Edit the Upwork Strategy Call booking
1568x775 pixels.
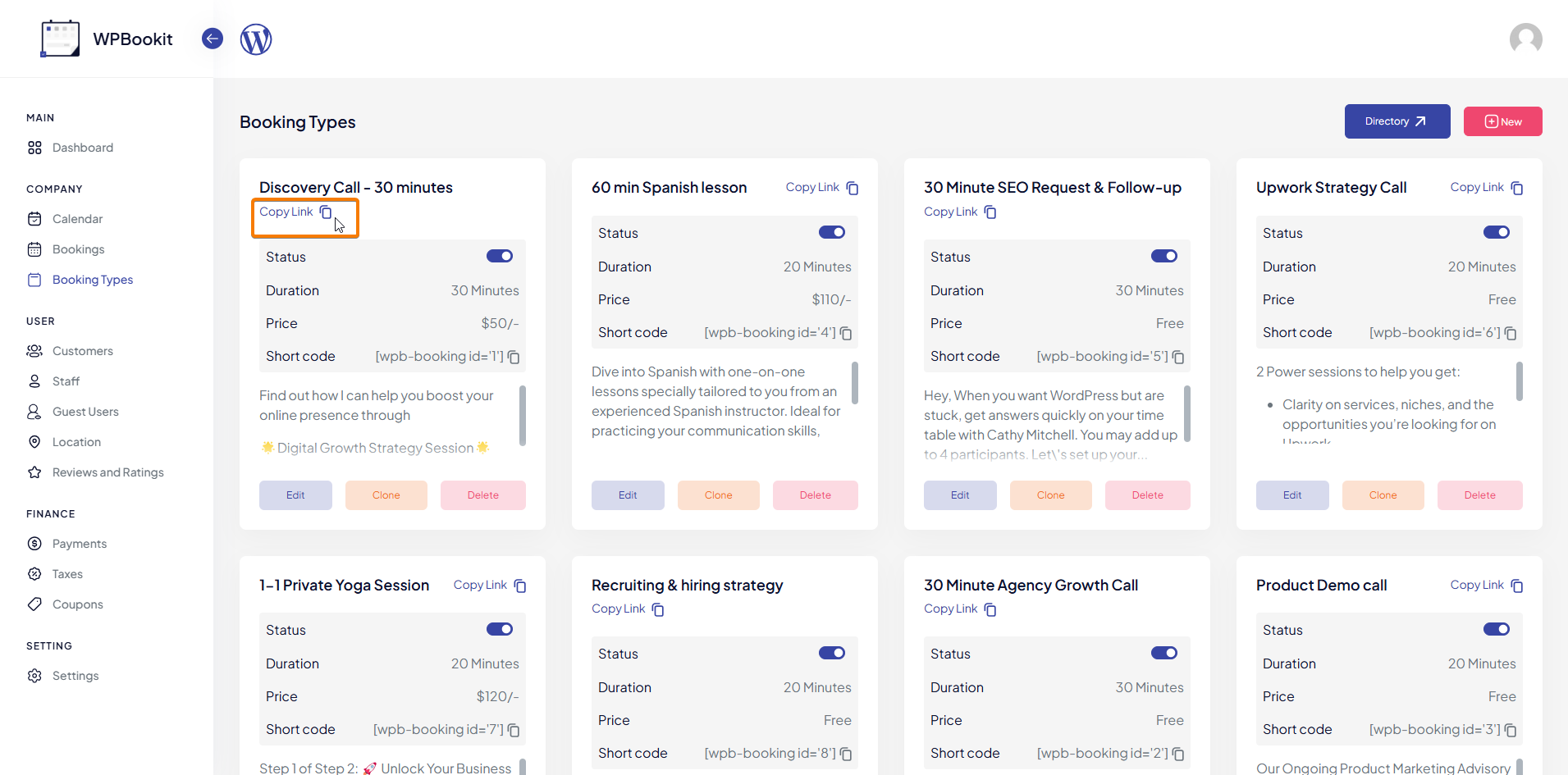click(1292, 495)
